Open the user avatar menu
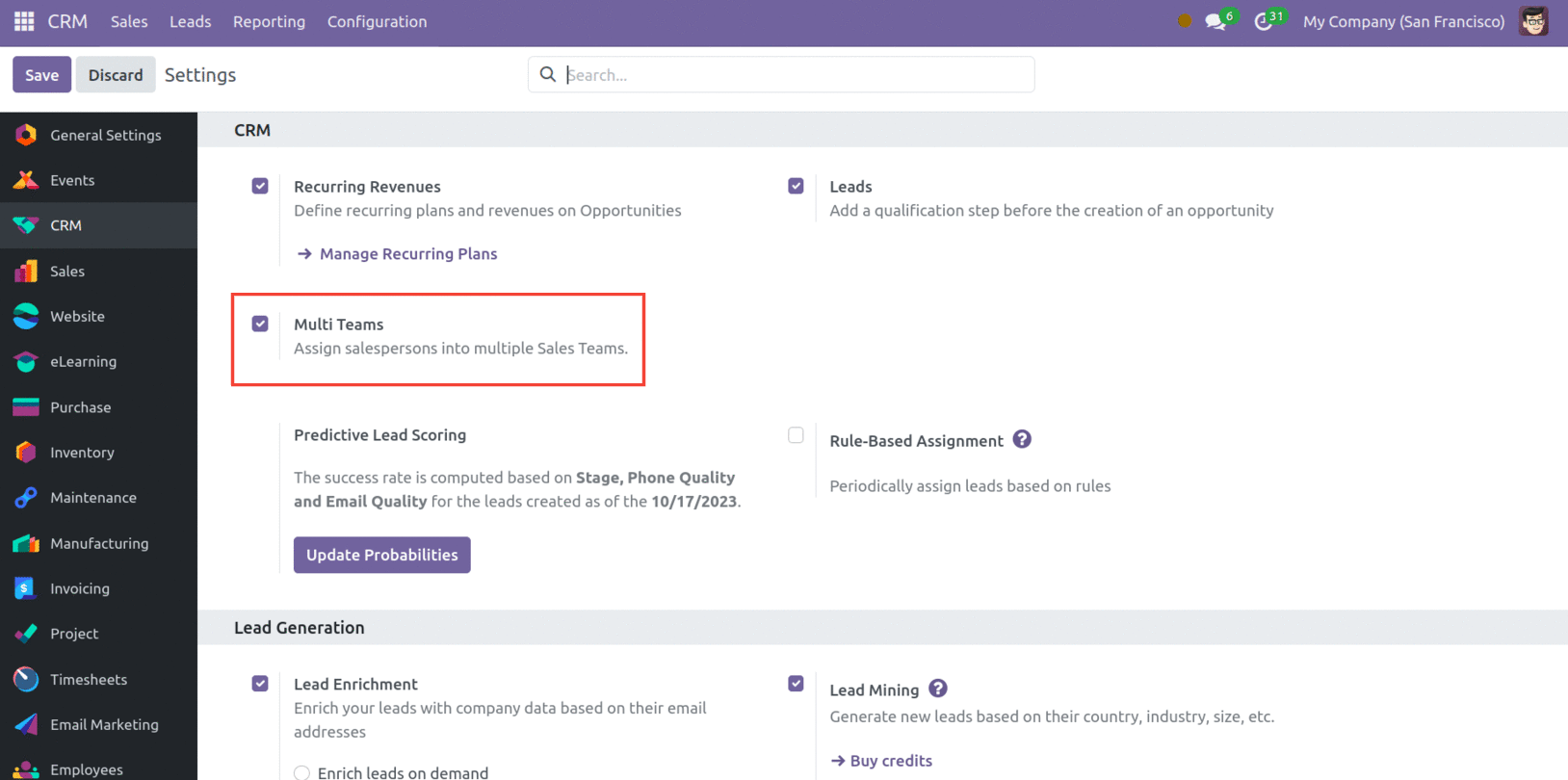Viewport: 1568px width, 780px height. coord(1533,21)
